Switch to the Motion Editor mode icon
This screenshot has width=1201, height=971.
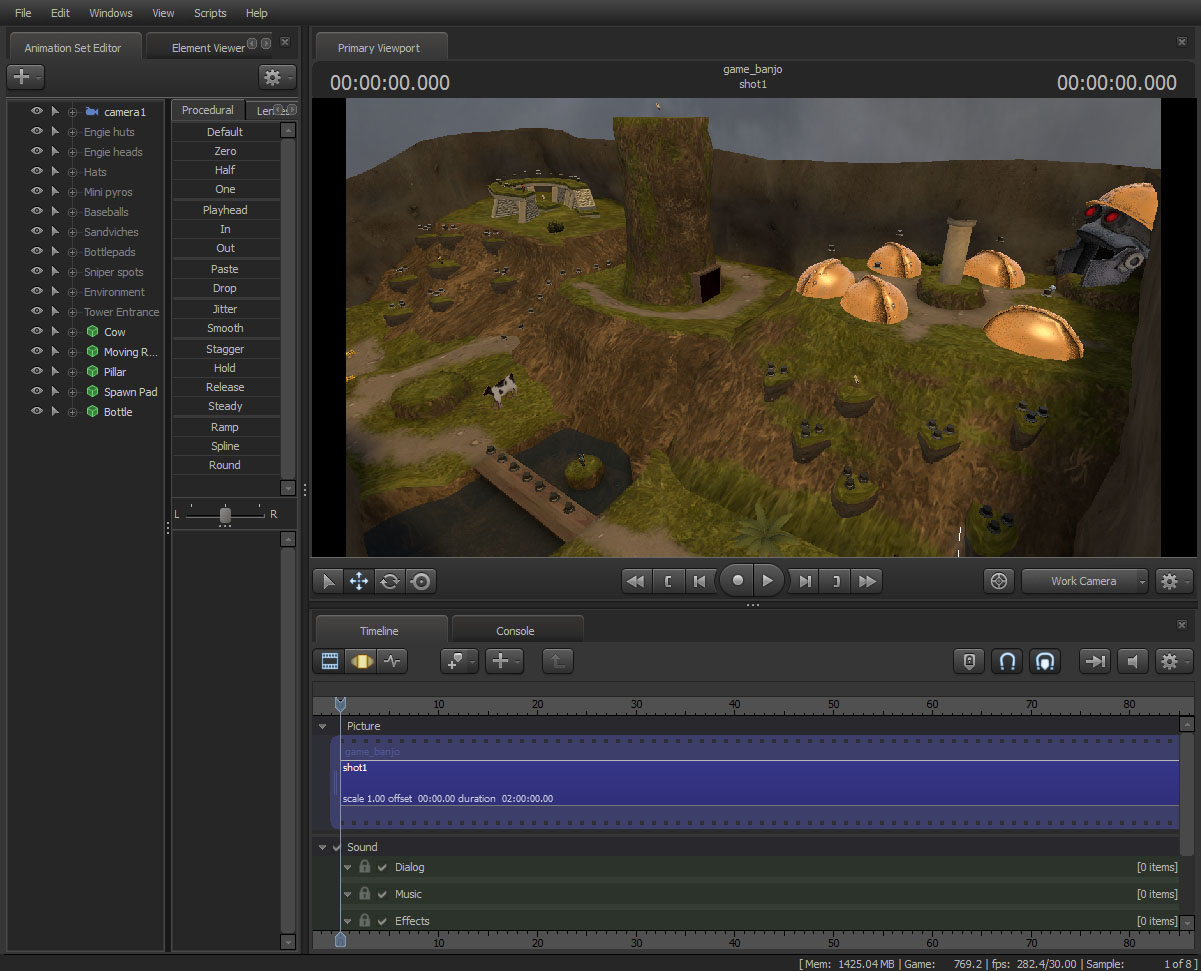point(361,661)
